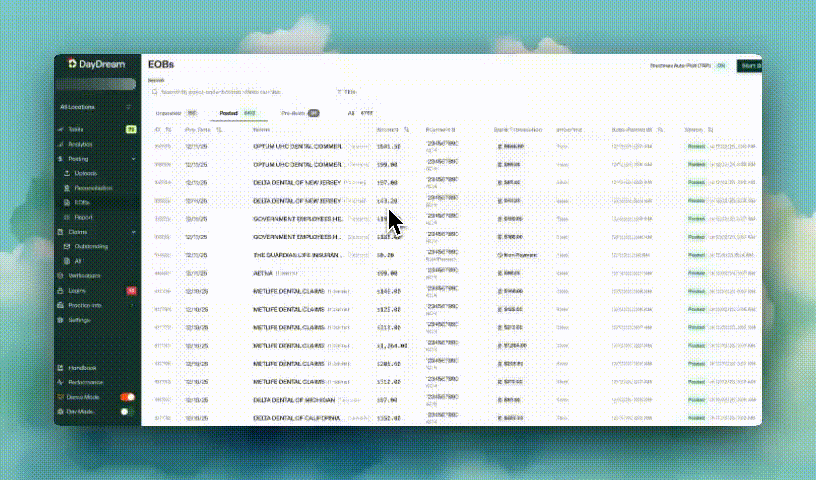Toggle the Auto-Post ON indicator
The height and width of the screenshot is (480, 816).
tap(721, 66)
